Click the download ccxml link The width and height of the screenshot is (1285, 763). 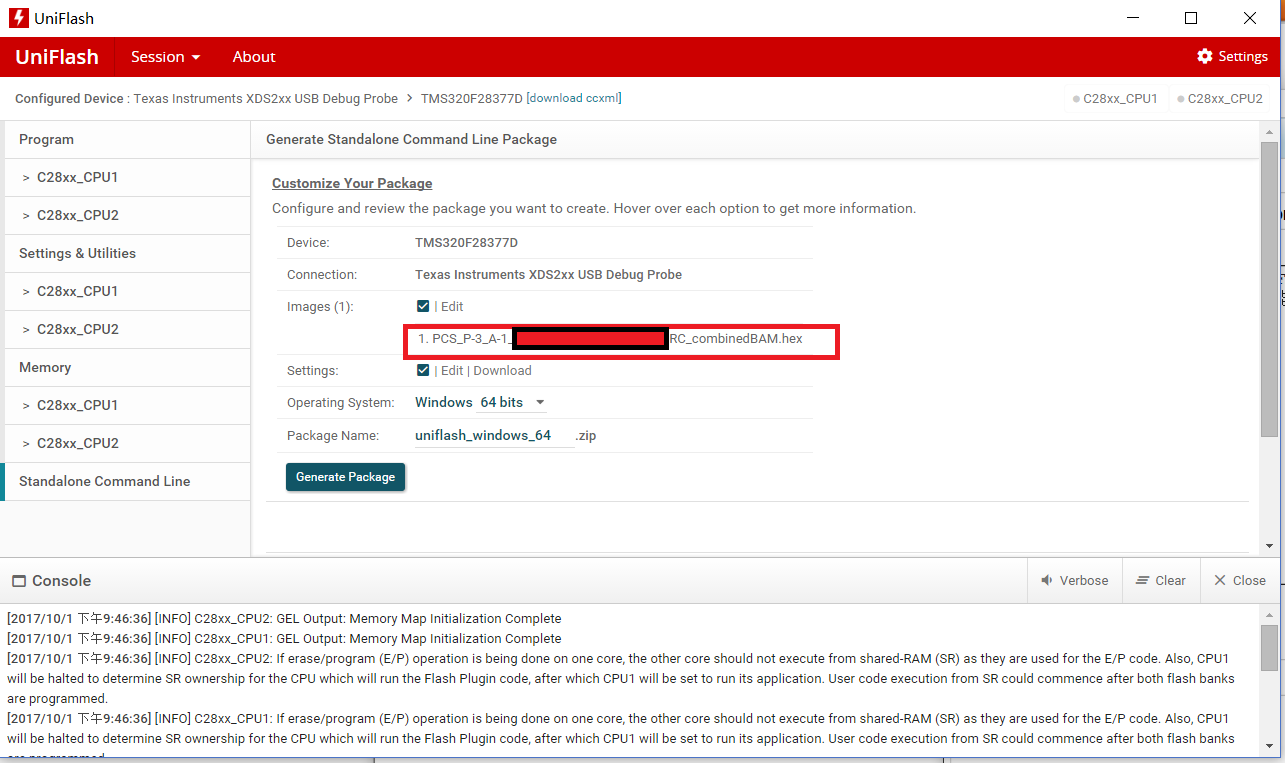click(x=574, y=98)
